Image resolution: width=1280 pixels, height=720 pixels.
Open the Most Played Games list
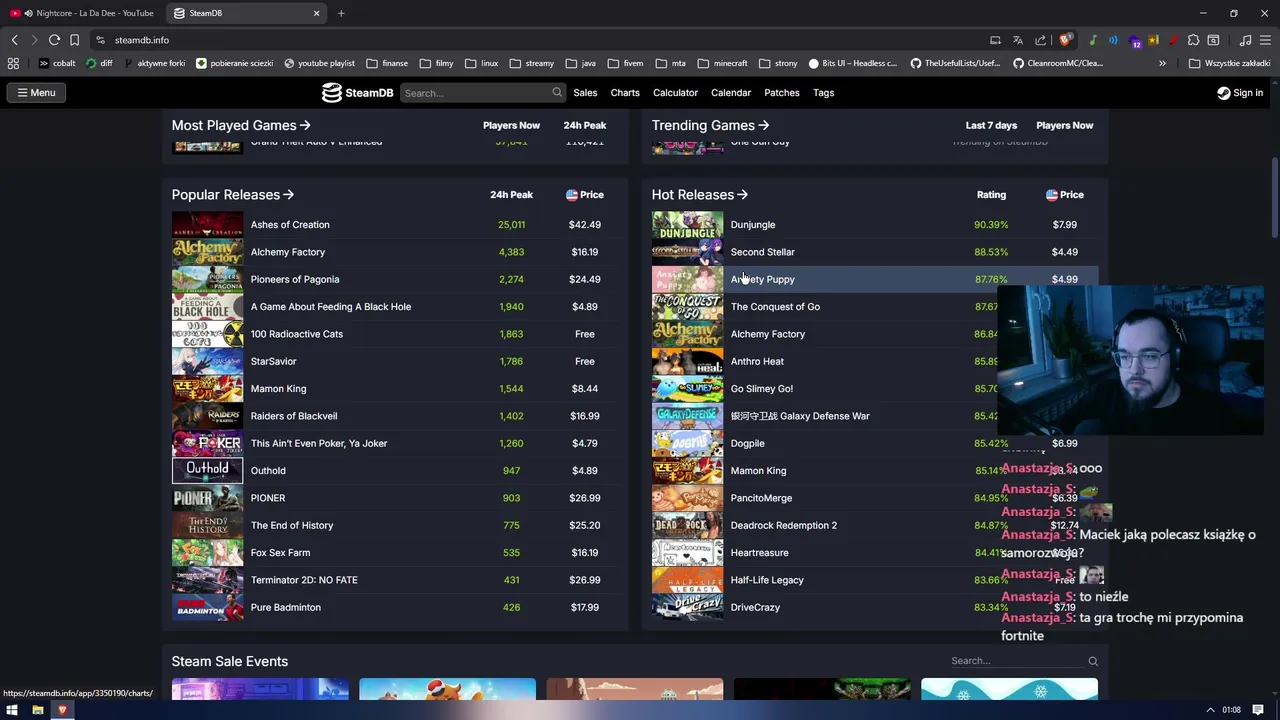click(241, 125)
